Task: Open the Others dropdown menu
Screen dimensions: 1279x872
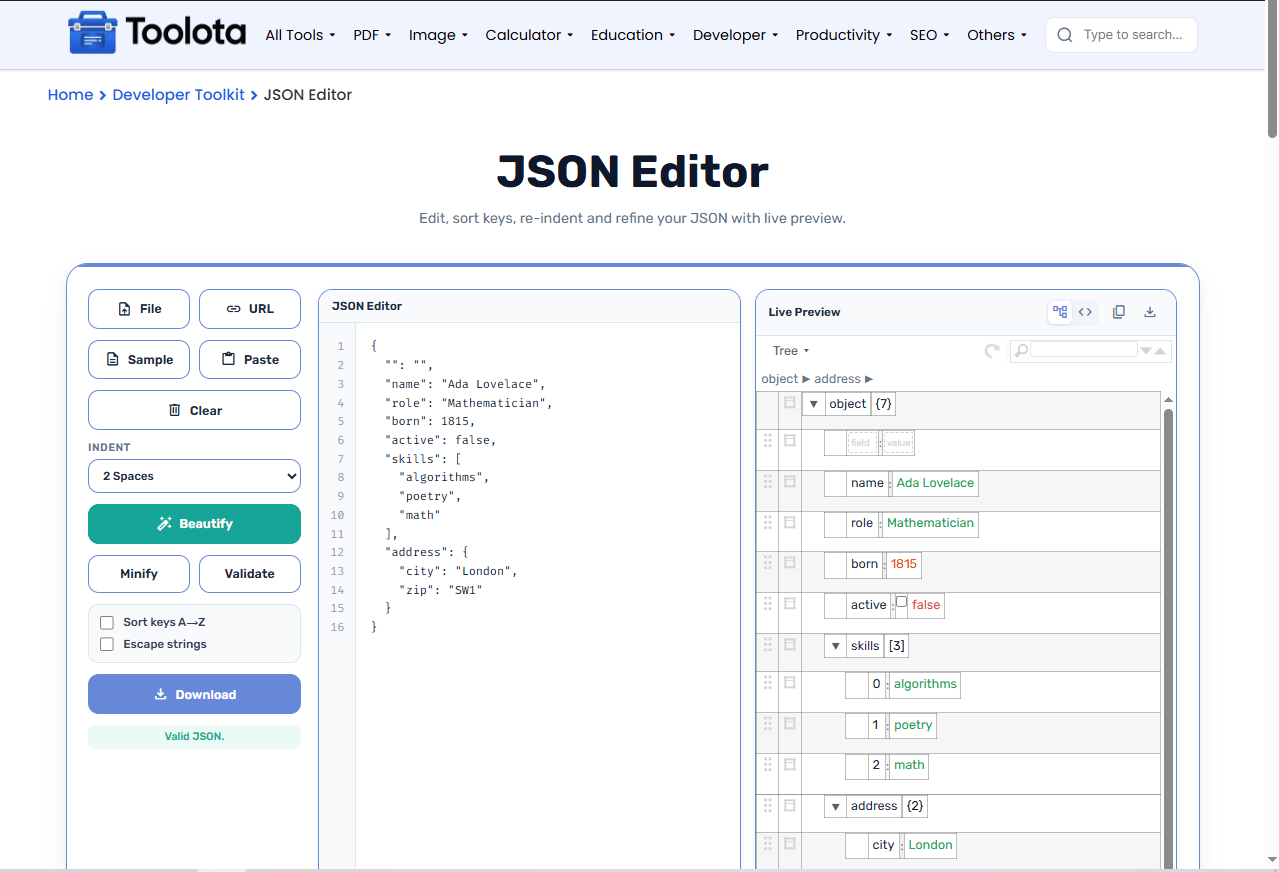Action: coord(997,35)
